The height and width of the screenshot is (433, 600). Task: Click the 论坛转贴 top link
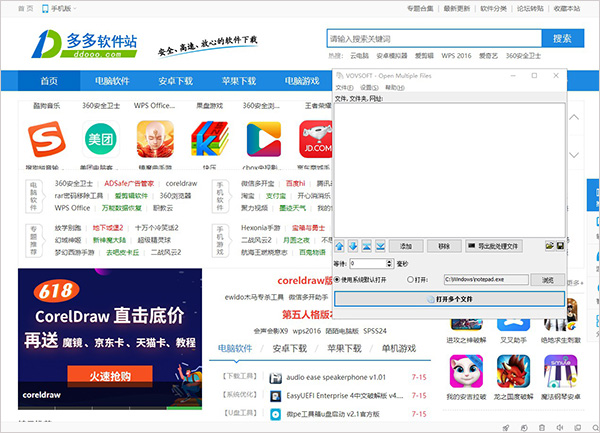530,8
